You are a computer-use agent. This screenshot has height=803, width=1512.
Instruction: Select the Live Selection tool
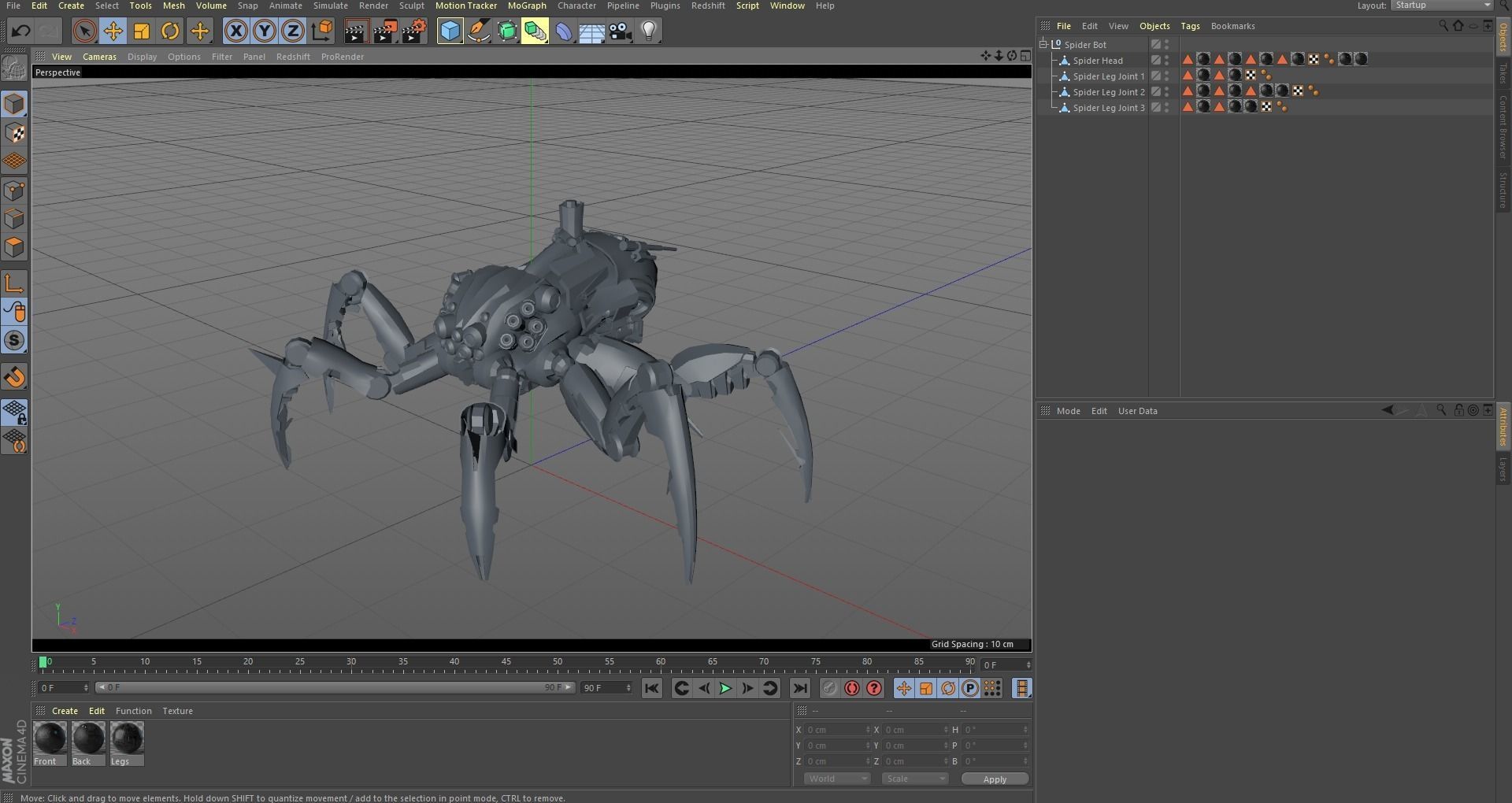pyautogui.click(x=84, y=31)
